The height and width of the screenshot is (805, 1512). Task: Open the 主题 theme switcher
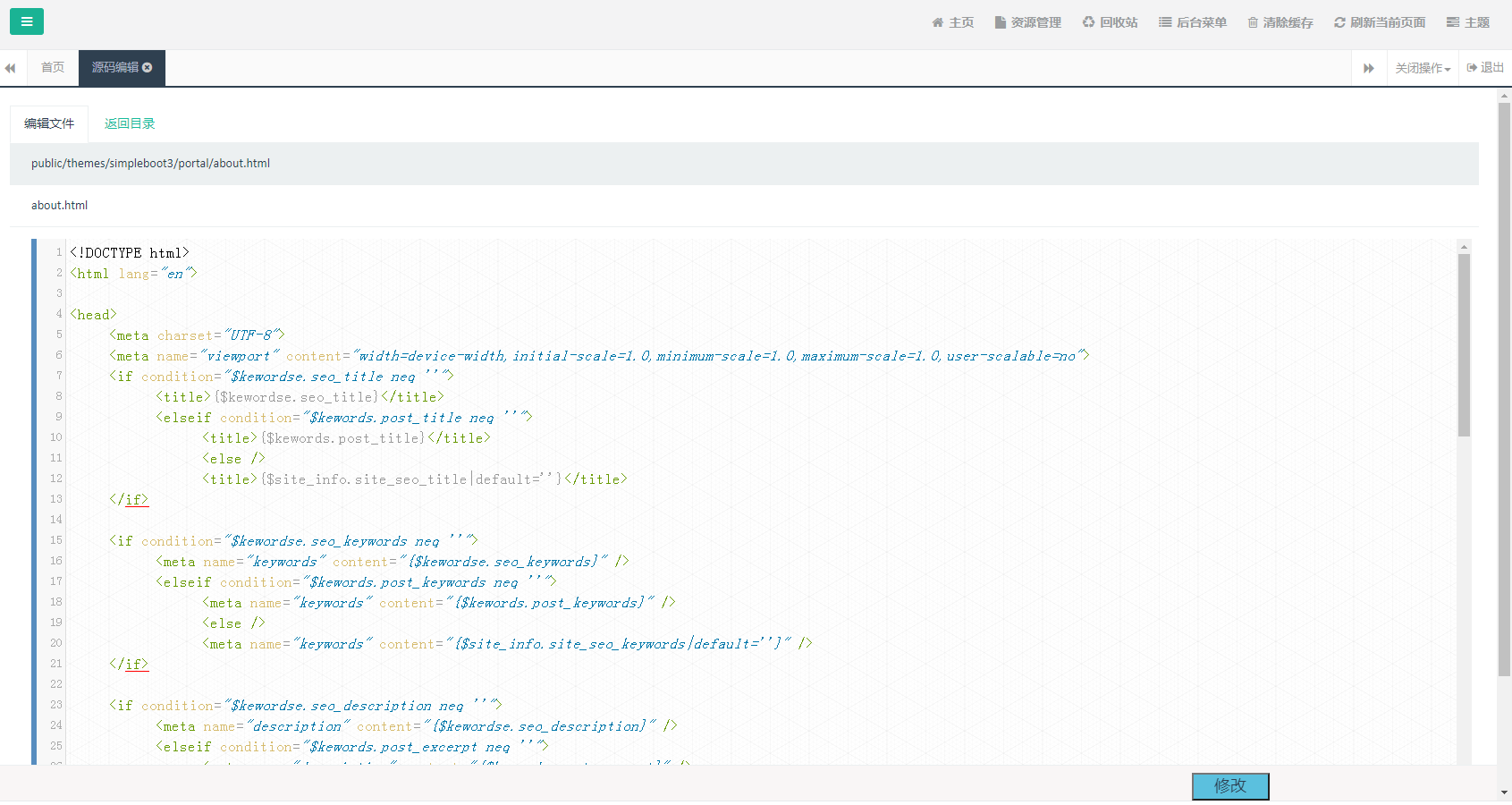tap(1468, 22)
